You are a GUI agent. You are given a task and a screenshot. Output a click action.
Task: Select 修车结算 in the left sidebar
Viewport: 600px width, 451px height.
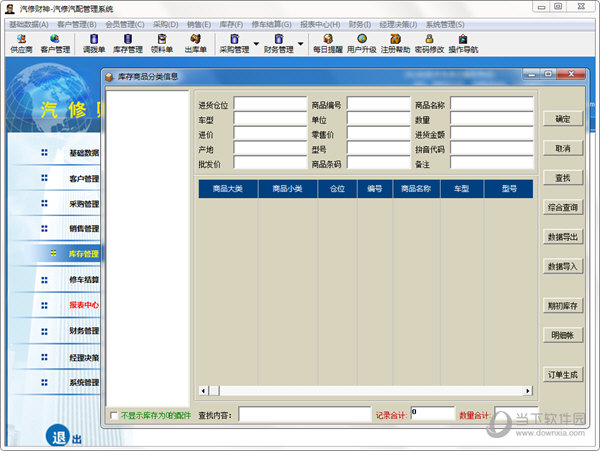(x=84, y=280)
